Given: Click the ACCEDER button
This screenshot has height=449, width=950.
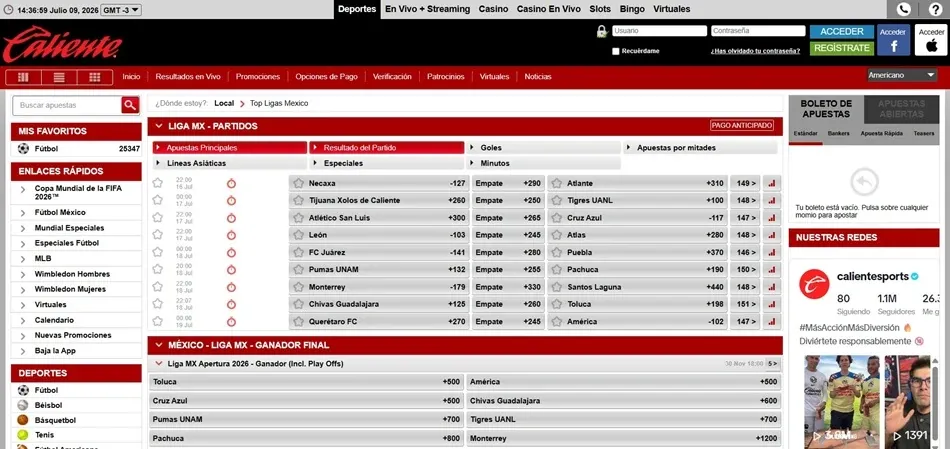Looking at the screenshot, I should tap(842, 32).
